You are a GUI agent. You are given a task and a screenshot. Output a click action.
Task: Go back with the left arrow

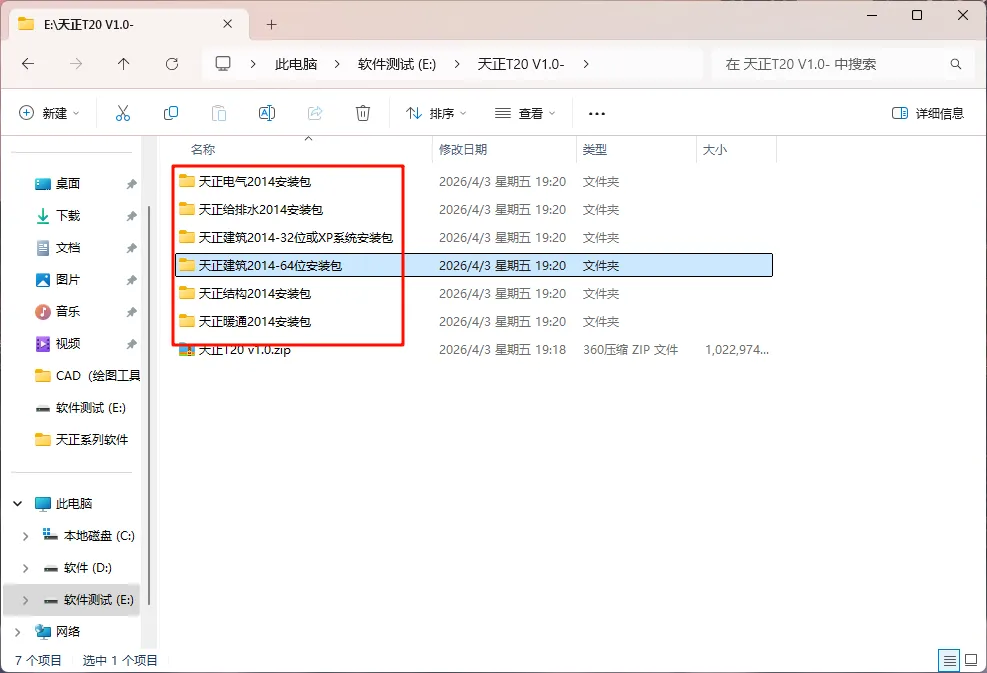coord(28,64)
